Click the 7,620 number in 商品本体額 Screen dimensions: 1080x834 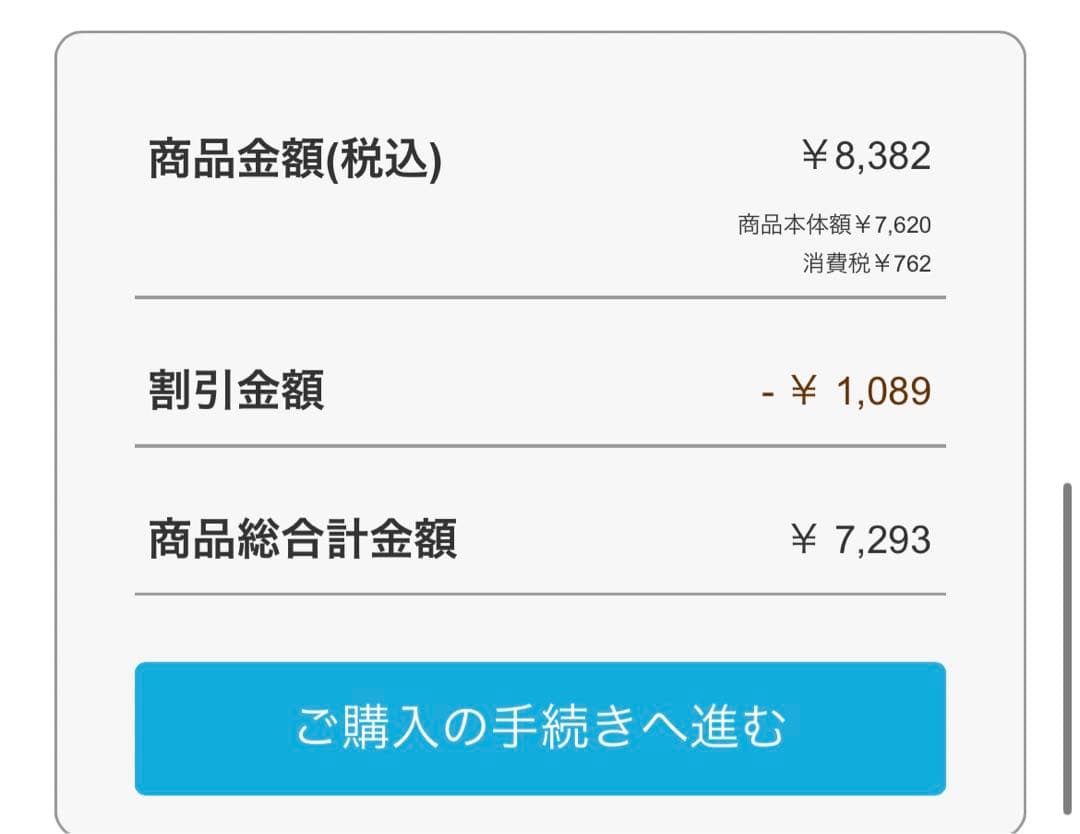point(903,224)
